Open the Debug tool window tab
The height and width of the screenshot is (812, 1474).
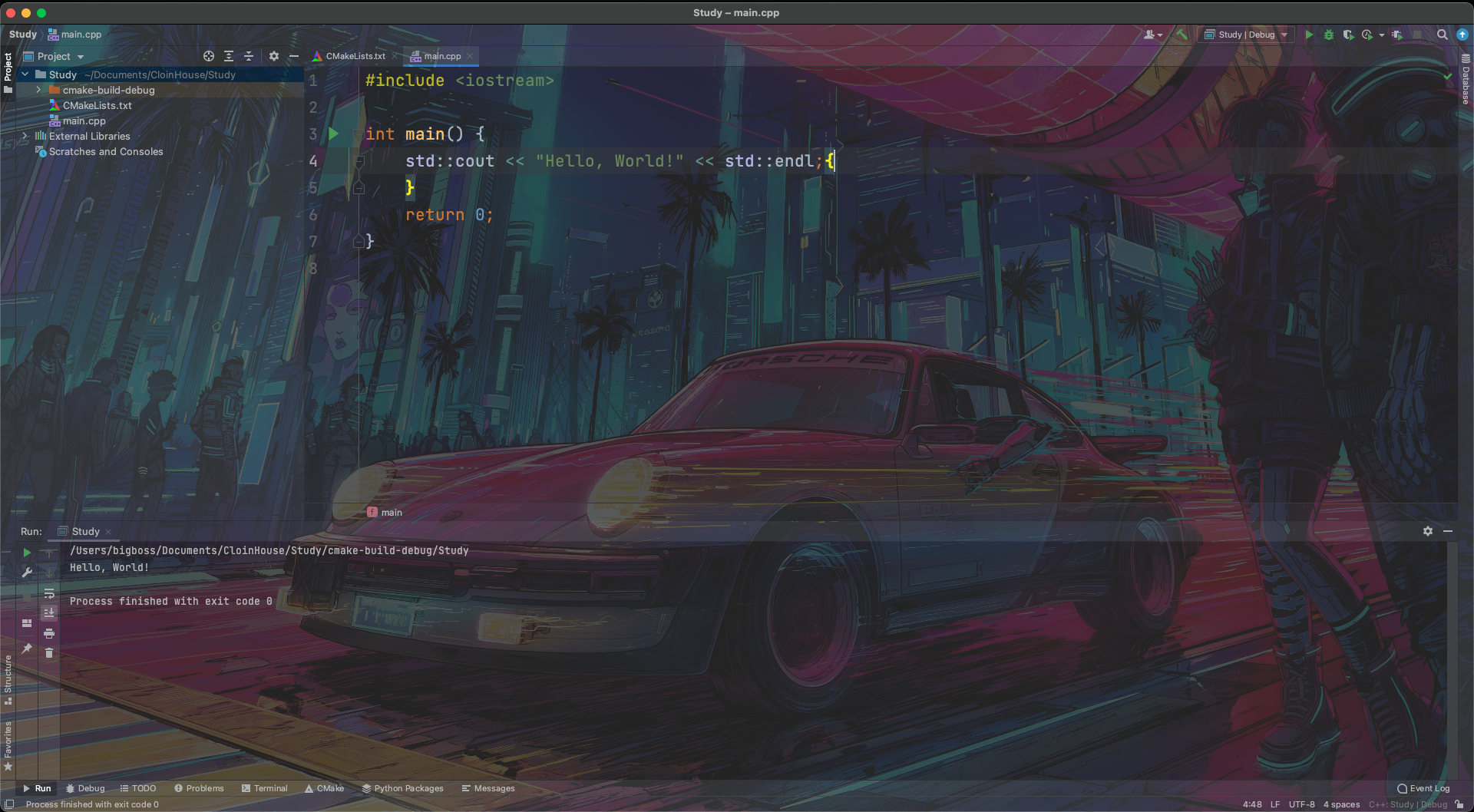(x=85, y=788)
